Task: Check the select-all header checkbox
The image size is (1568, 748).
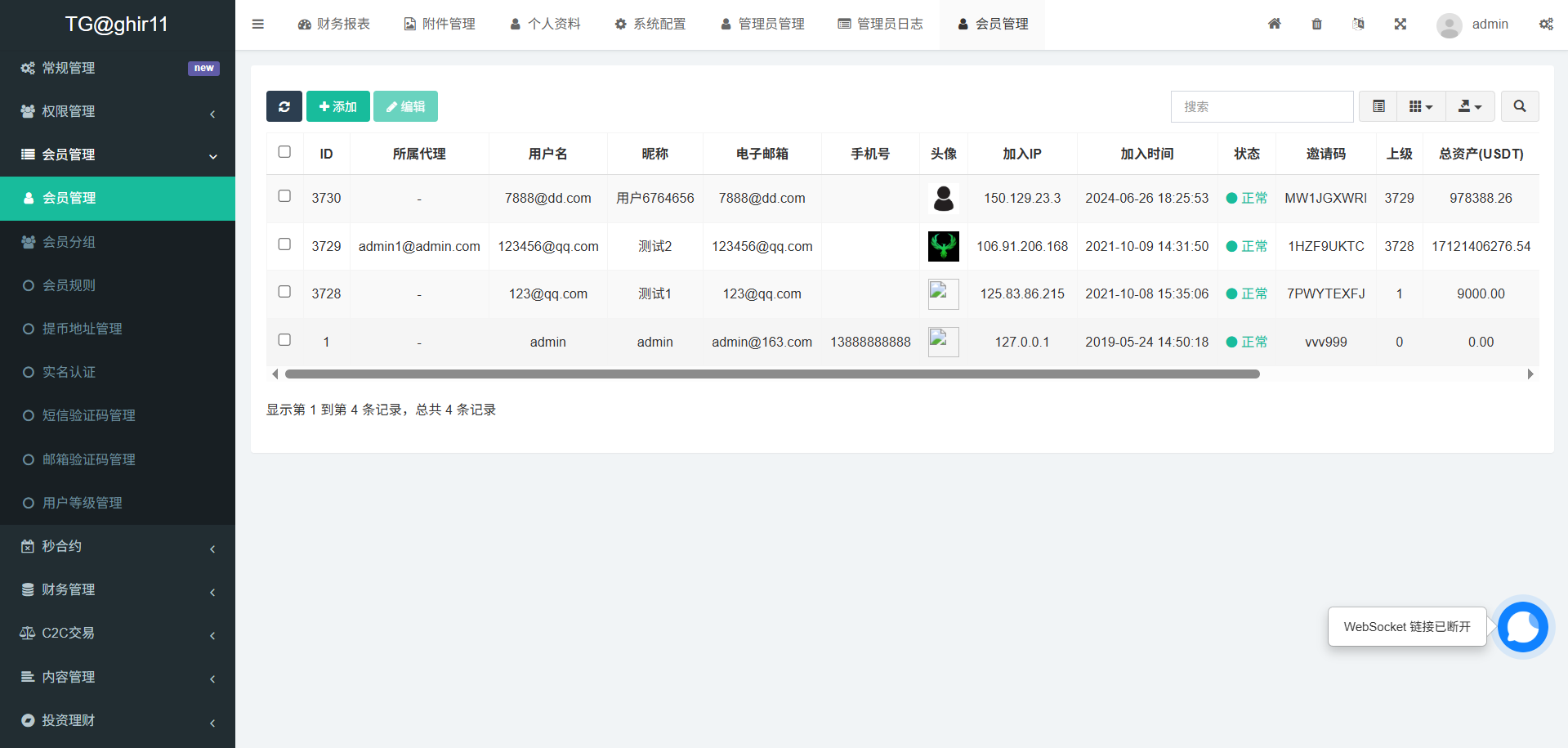Action: point(284,152)
